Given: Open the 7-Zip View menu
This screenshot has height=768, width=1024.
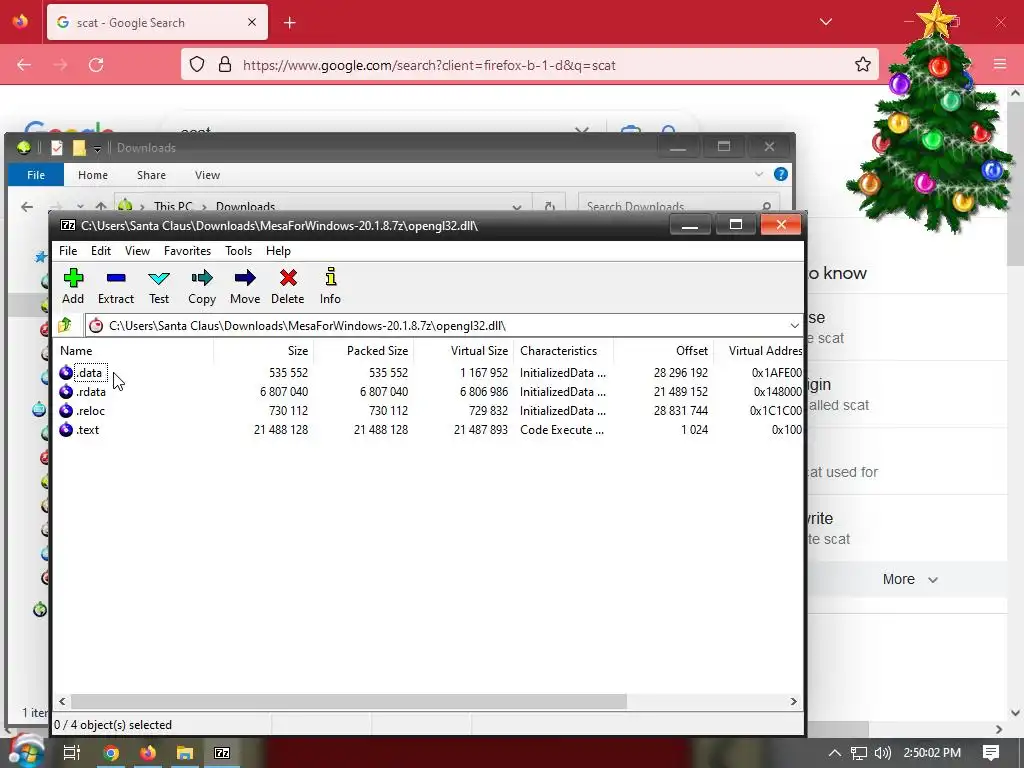Looking at the screenshot, I should 137,251.
